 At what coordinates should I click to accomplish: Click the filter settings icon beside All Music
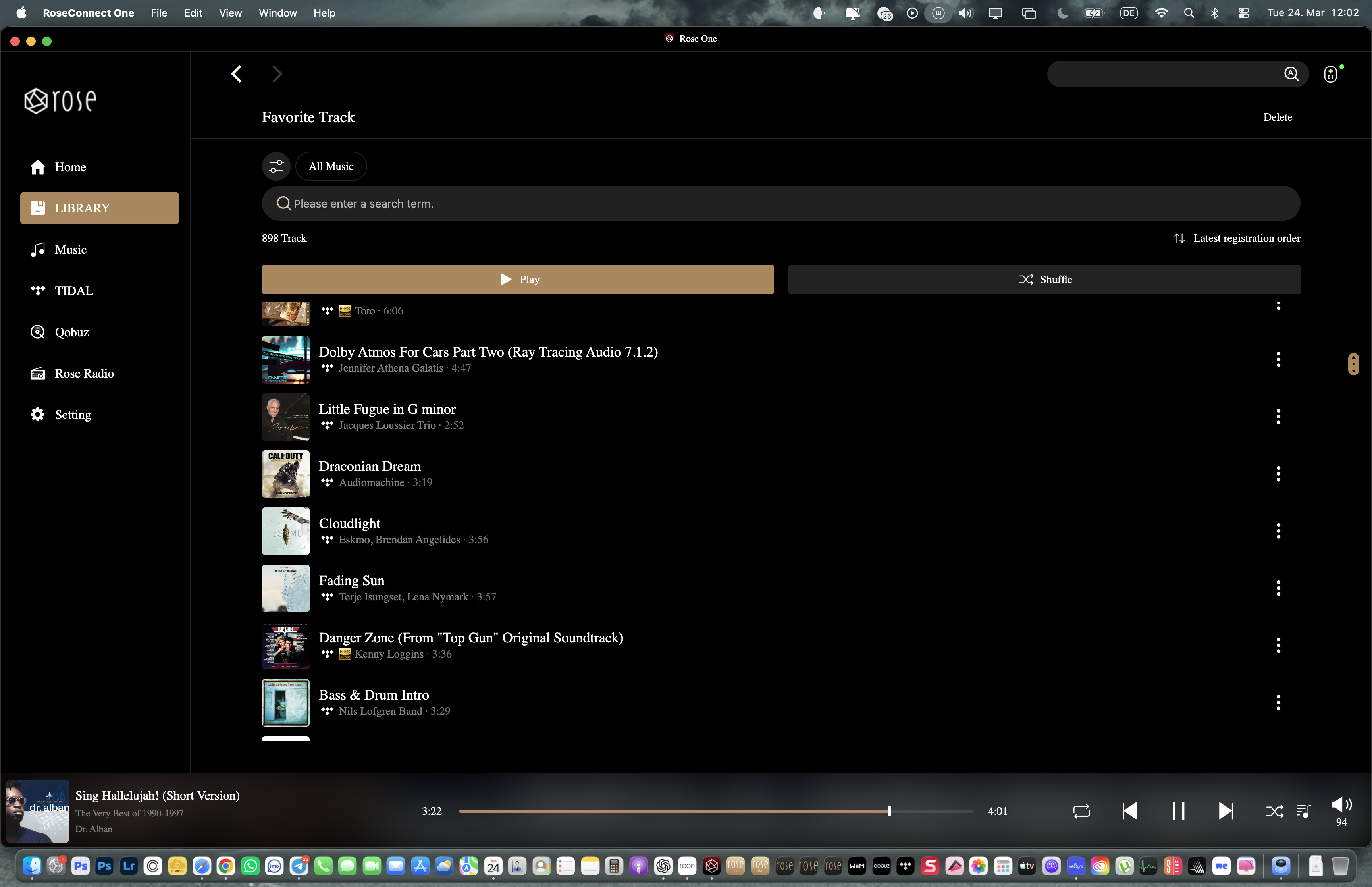276,166
